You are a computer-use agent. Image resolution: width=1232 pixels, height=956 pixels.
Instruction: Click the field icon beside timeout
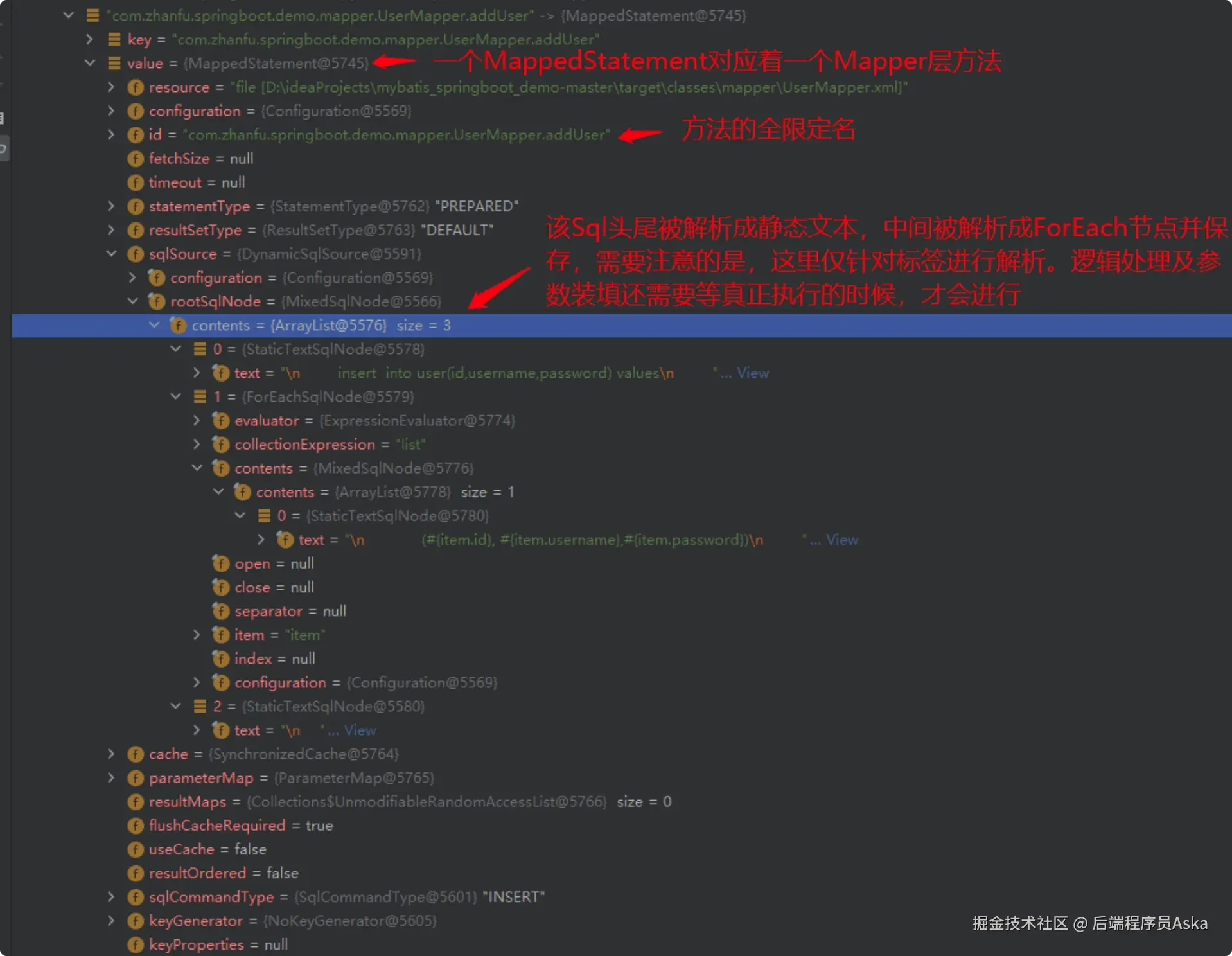pos(136,182)
